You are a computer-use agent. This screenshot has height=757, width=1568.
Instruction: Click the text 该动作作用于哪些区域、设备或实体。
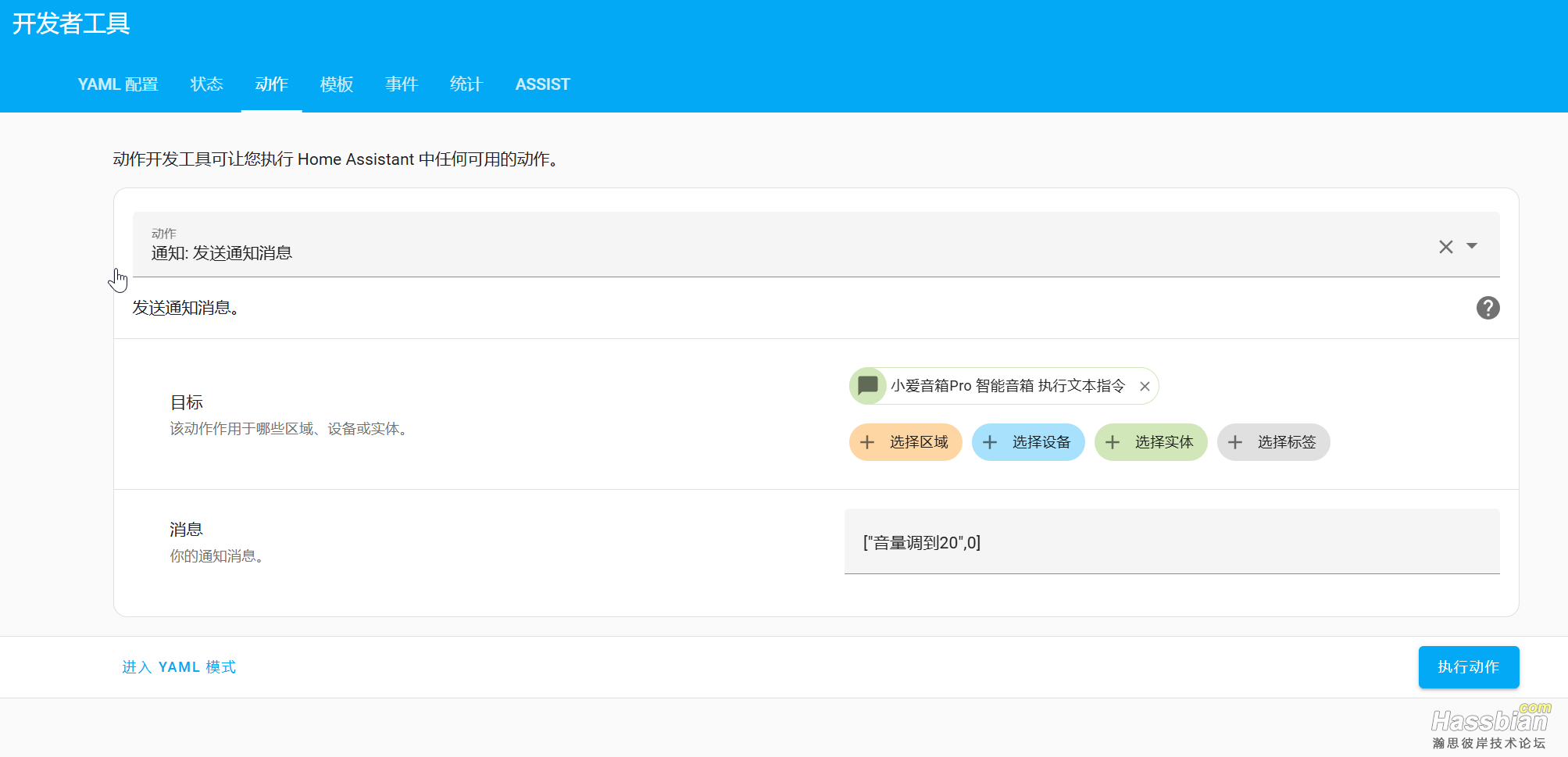290,429
